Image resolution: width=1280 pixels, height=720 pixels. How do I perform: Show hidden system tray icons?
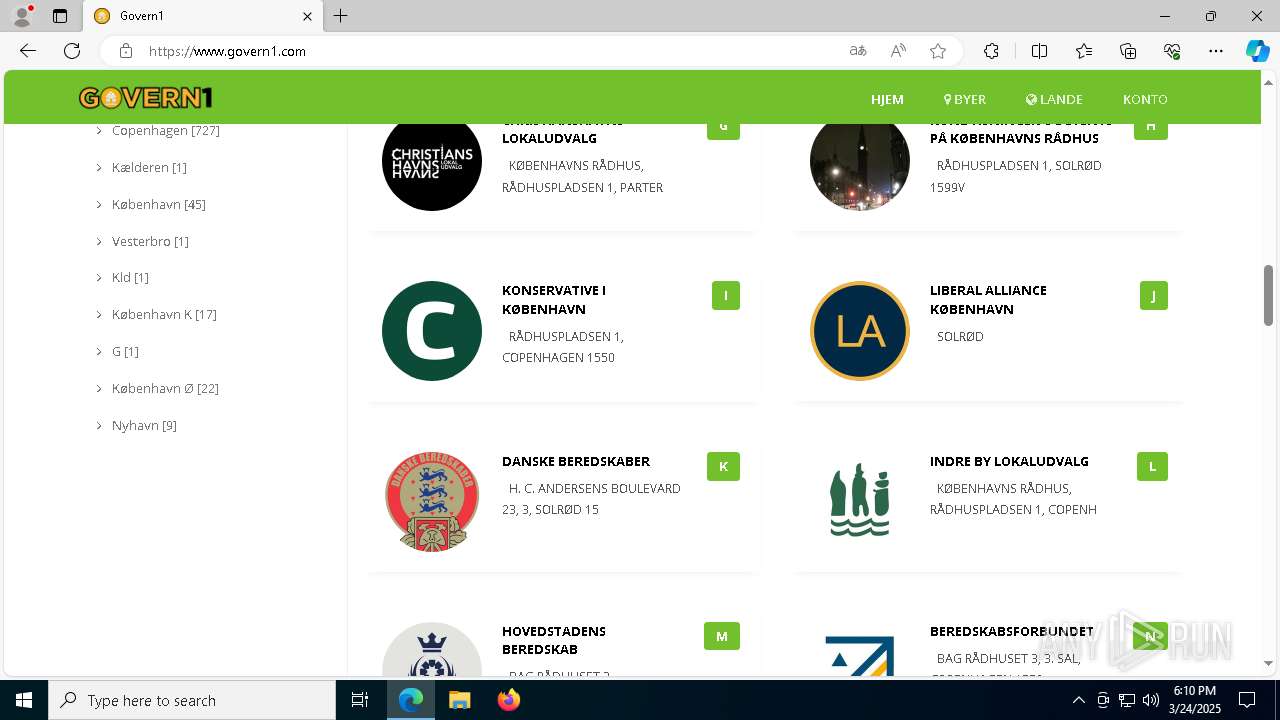[x=1078, y=700]
